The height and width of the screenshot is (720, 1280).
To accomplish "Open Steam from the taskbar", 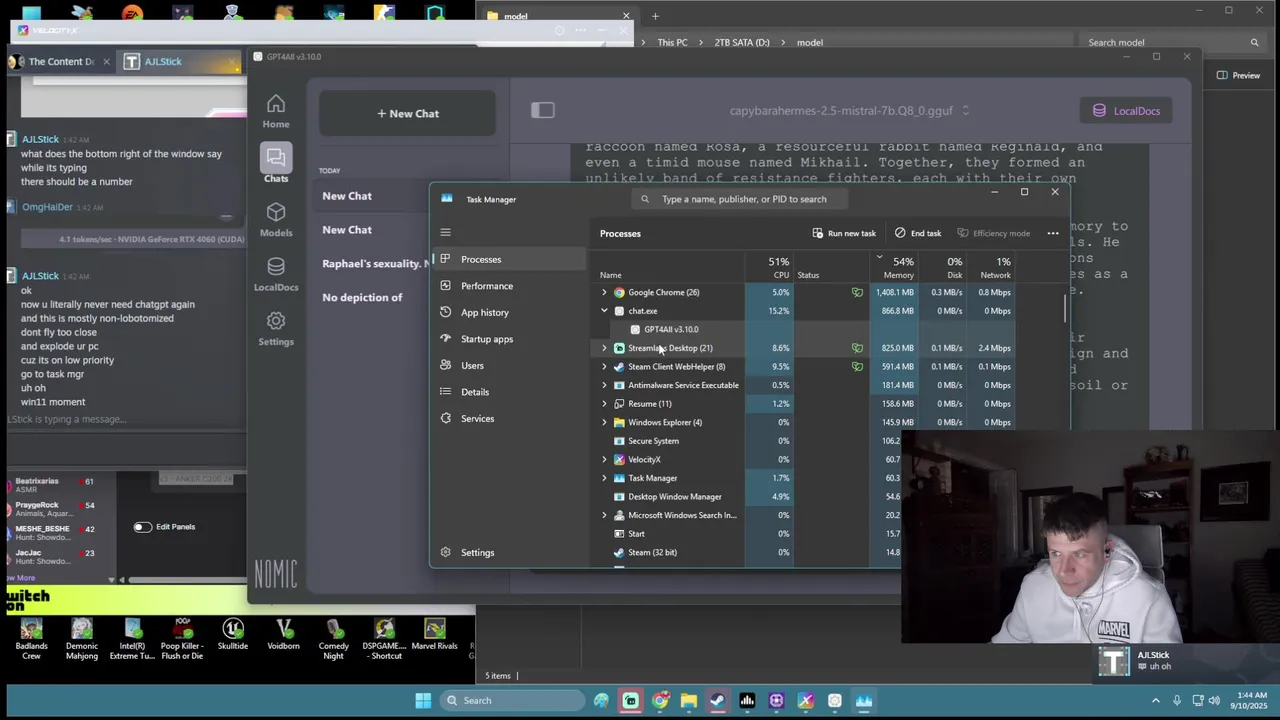I will pos(718,700).
